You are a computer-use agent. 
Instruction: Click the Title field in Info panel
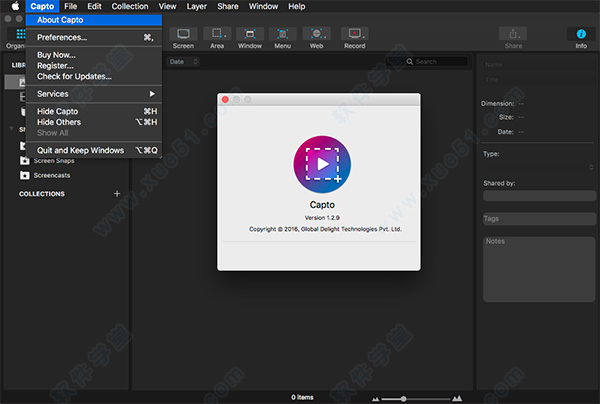538,80
